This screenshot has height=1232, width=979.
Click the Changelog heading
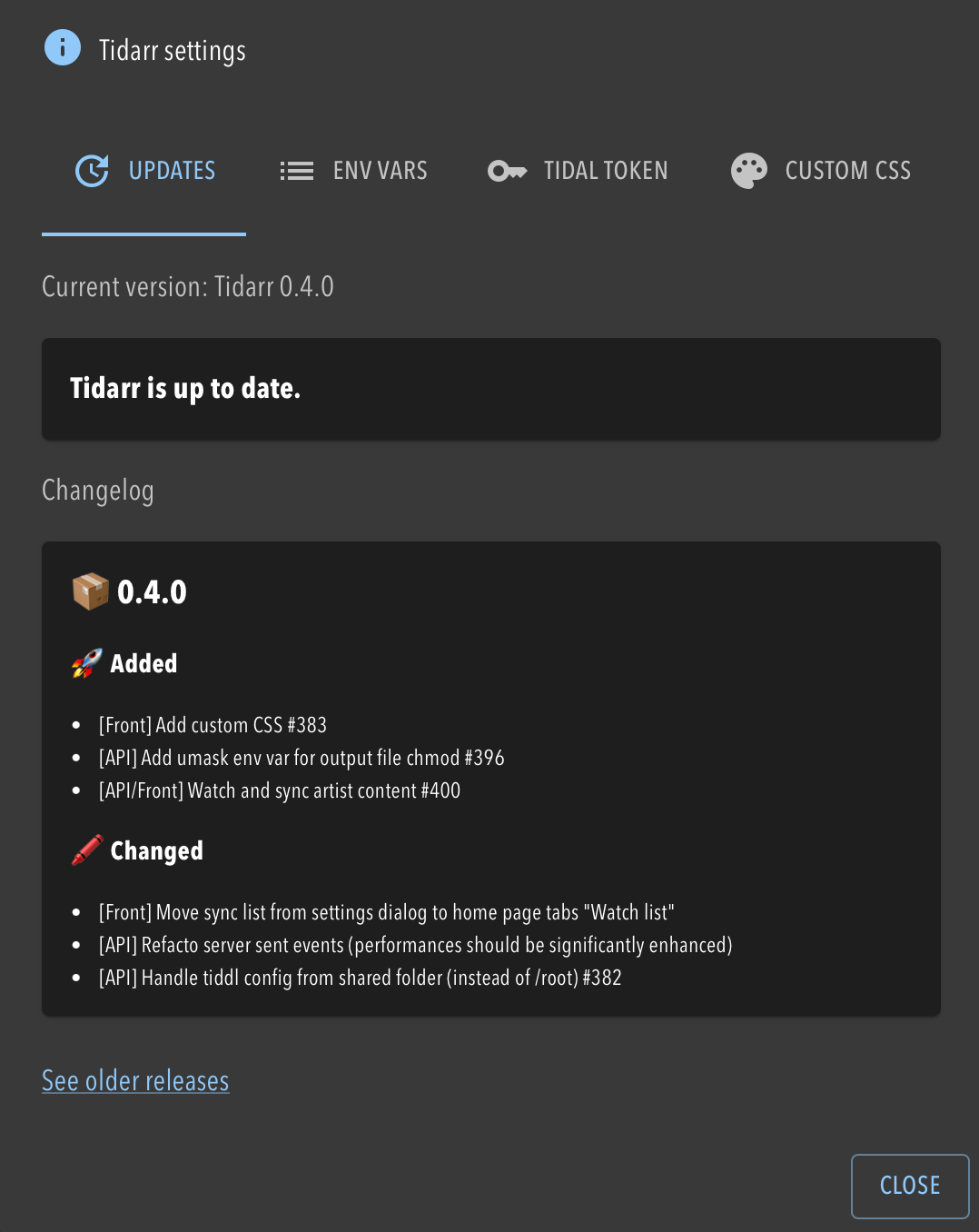point(98,491)
